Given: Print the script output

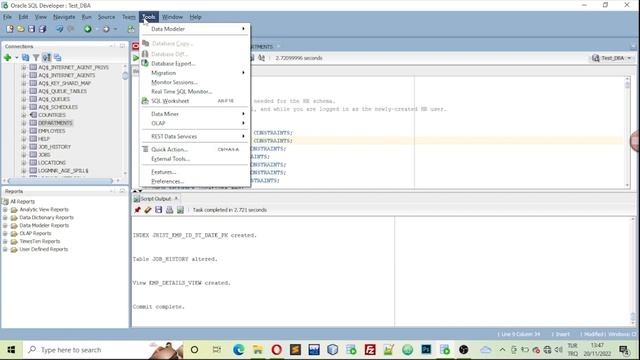Looking at the screenshot, I should click(169, 210).
